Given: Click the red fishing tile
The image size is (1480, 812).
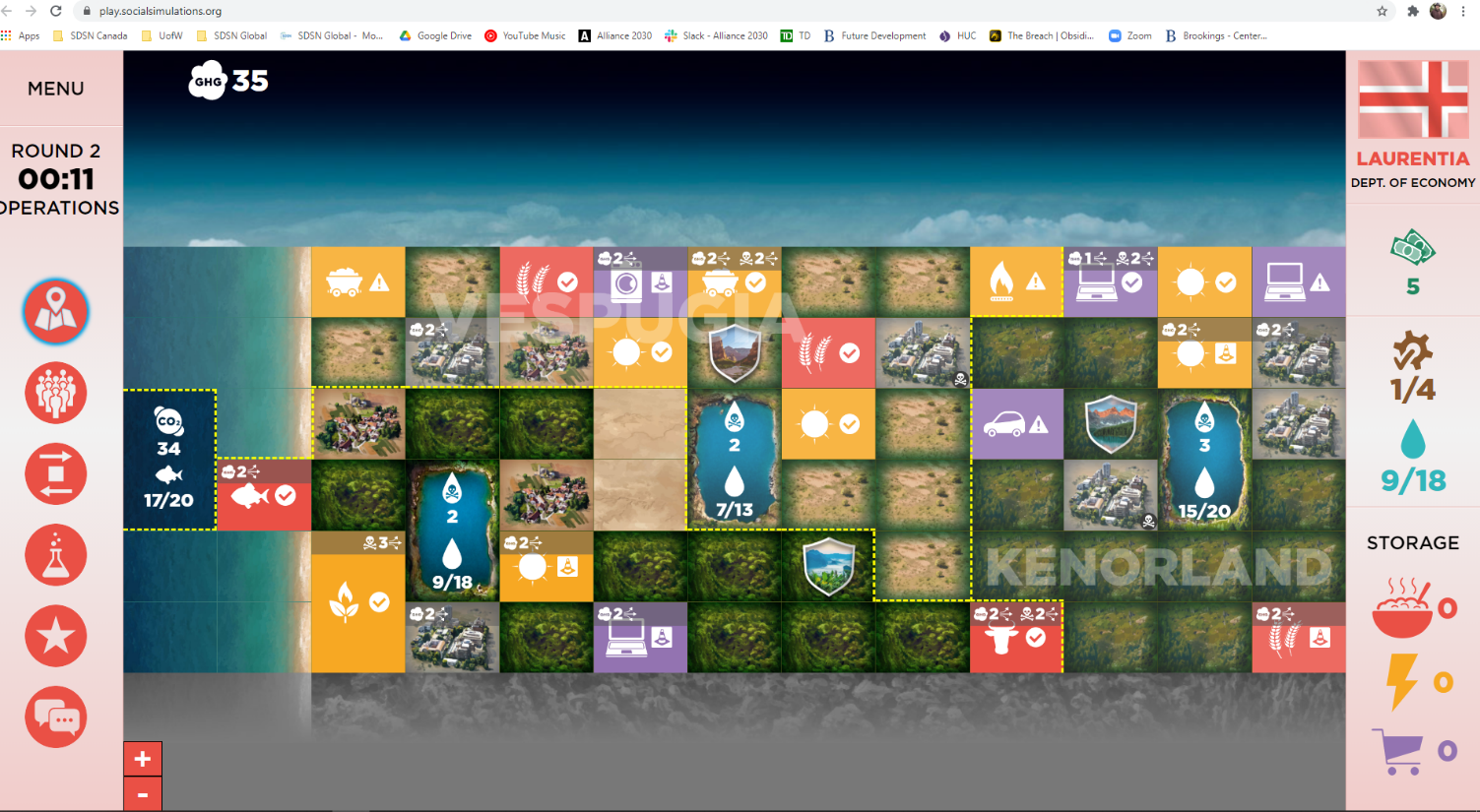Looking at the screenshot, I should point(264,495).
